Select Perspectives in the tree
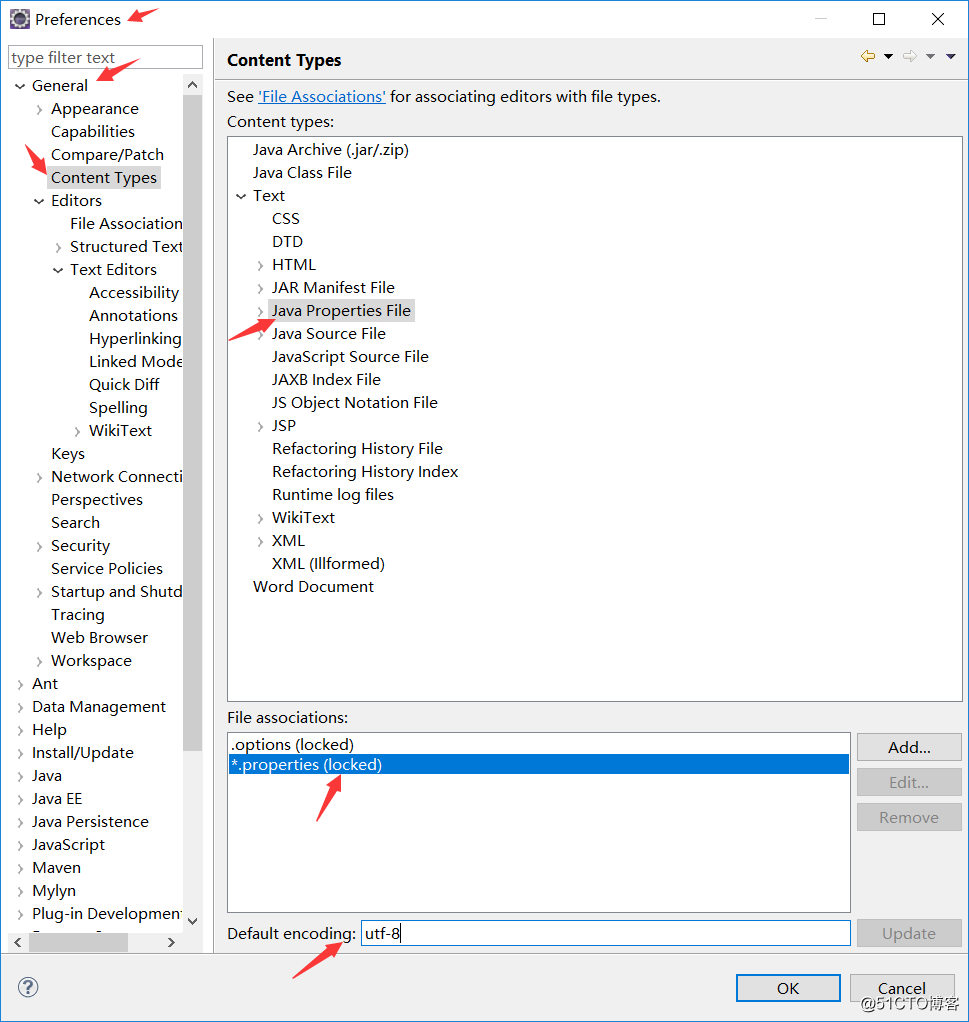 pyautogui.click(x=96, y=500)
